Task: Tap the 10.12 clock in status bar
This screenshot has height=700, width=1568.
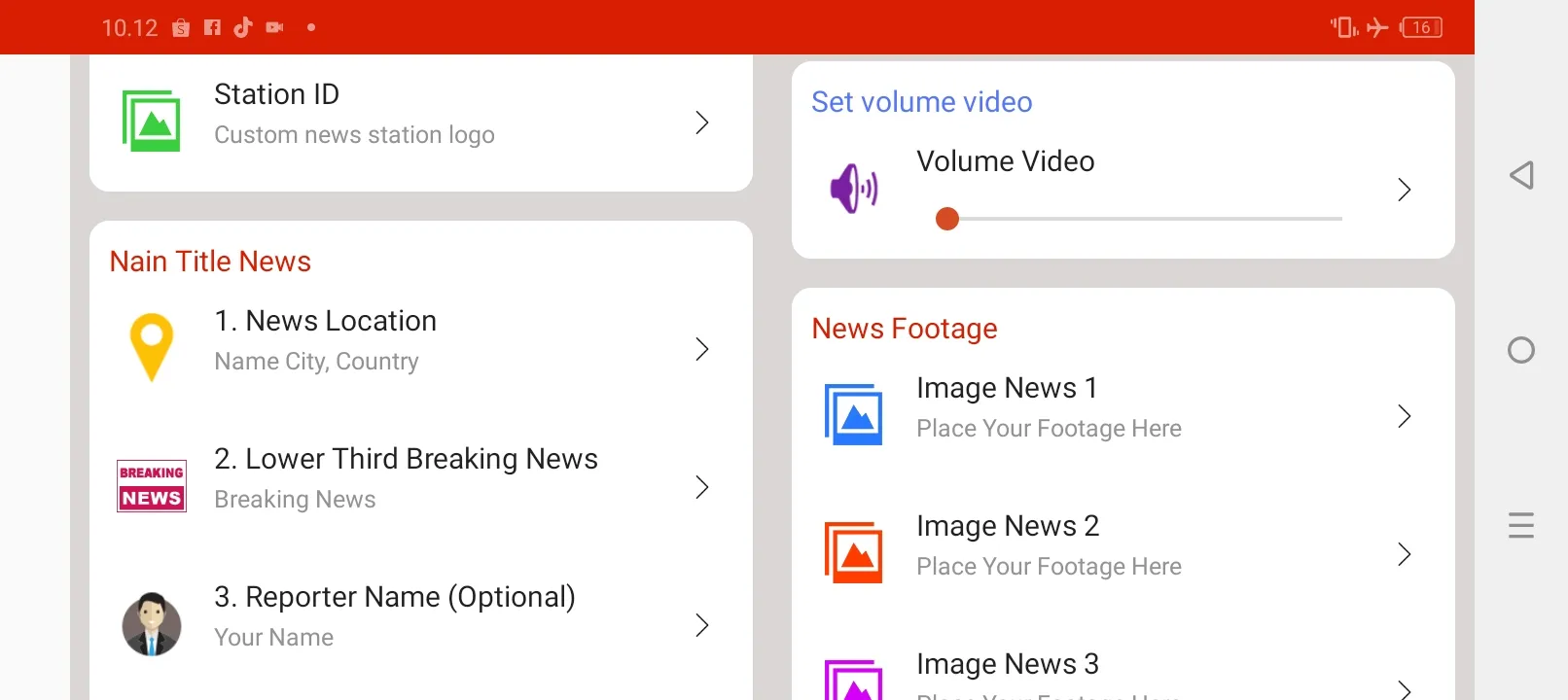Action: coord(129,27)
